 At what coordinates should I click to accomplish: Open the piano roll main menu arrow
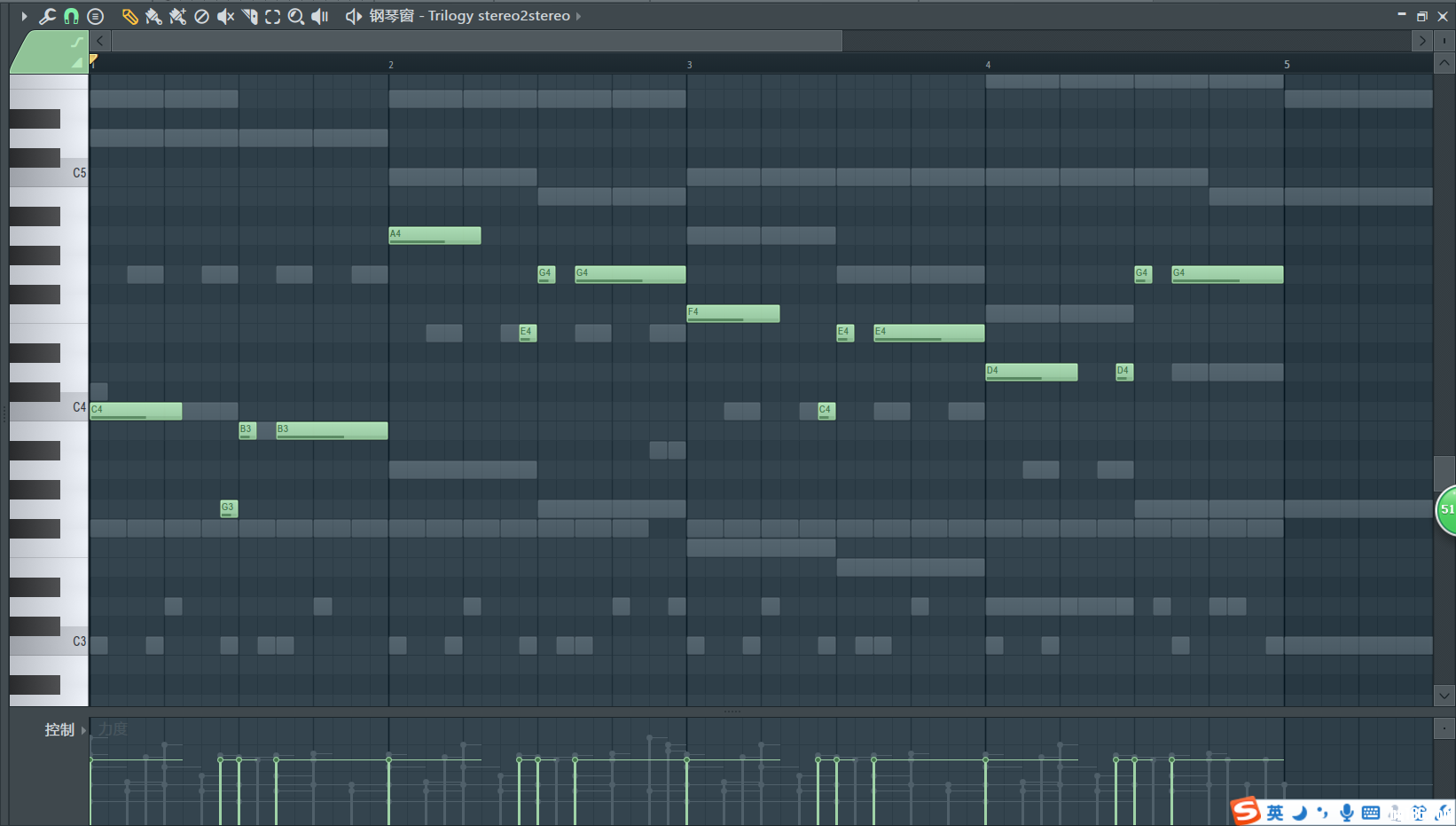pyautogui.click(x=24, y=16)
